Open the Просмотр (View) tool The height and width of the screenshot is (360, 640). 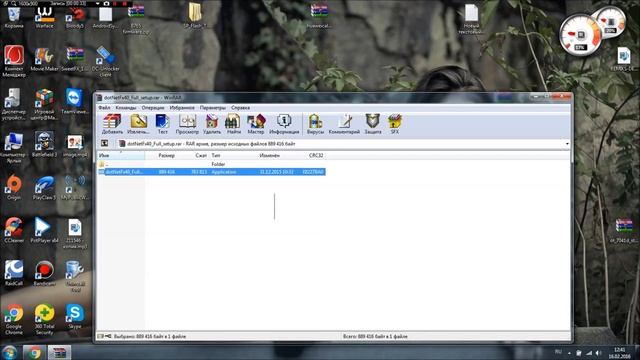(x=187, y=124)
